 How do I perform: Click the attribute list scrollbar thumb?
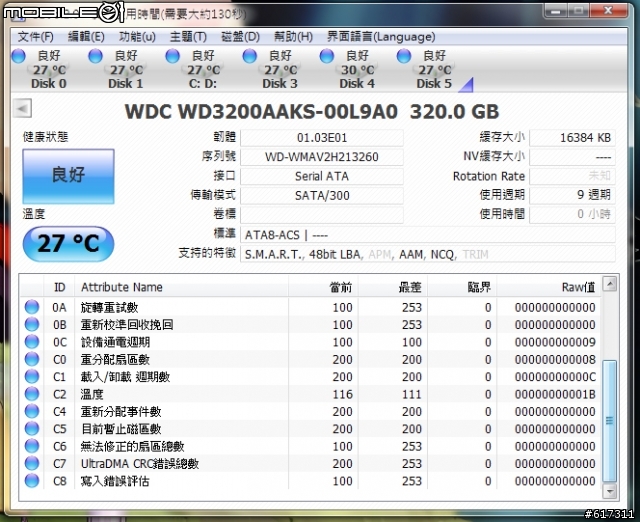click(x=609, y=421)
